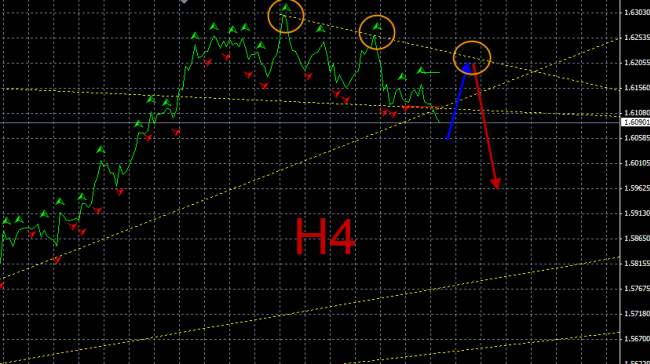Click the 1.59625 price axis label

coord(637,188)
